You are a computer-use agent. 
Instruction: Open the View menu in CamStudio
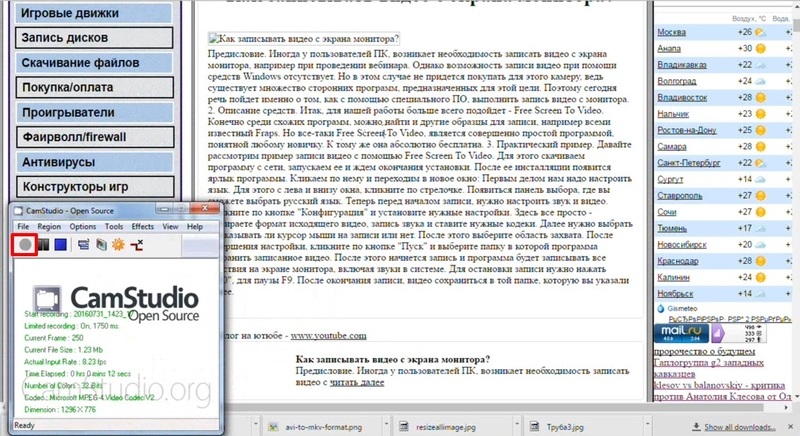(170, 226)
